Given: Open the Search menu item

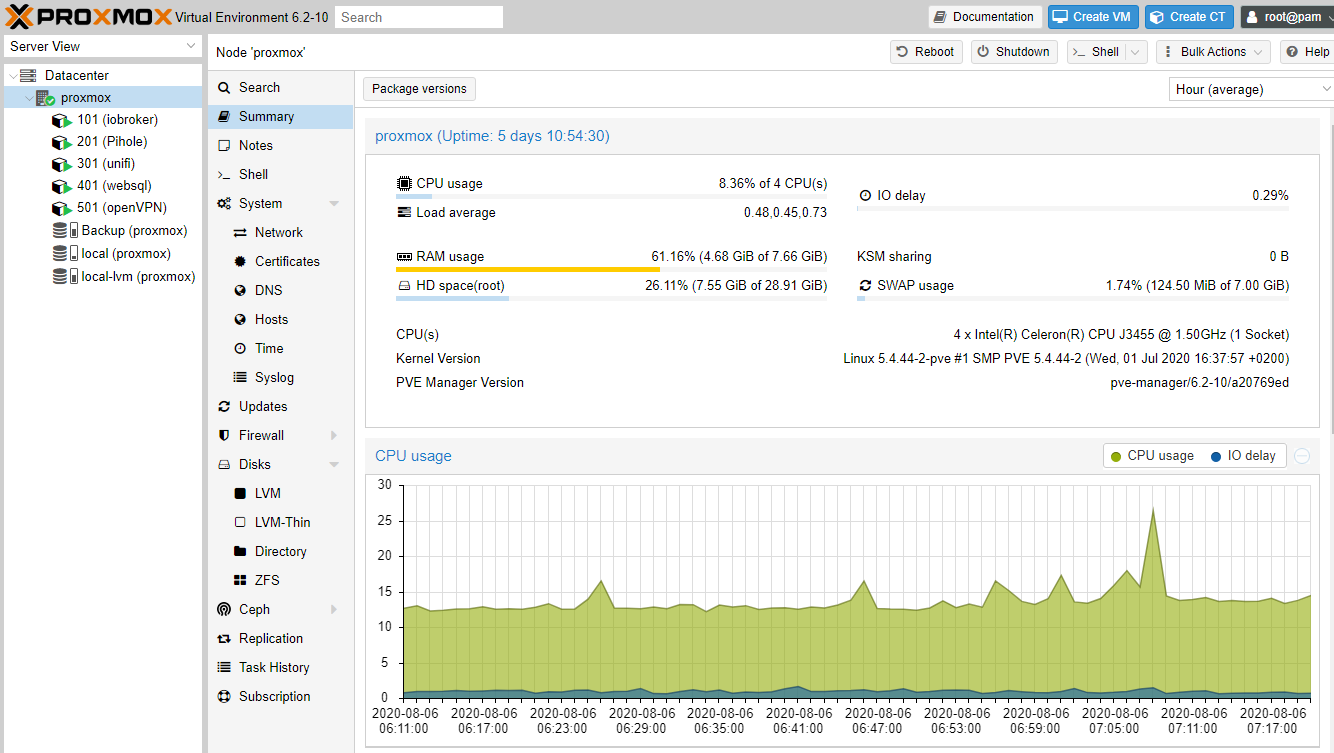Looking at the screenshot, I should [x=281, y=87].
